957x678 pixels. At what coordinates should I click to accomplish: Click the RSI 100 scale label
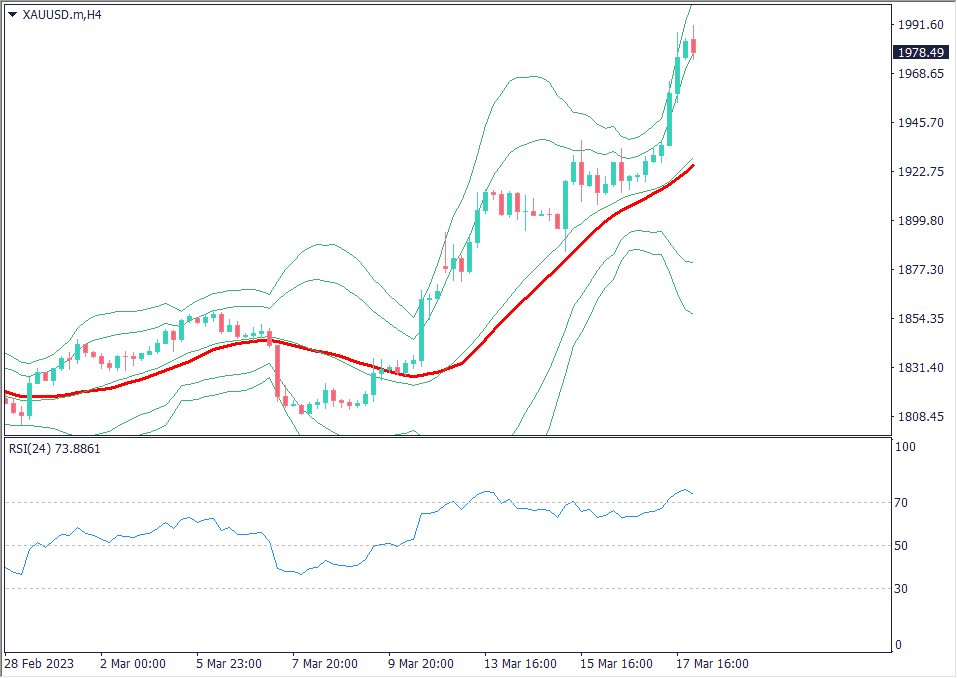point(904,448)
